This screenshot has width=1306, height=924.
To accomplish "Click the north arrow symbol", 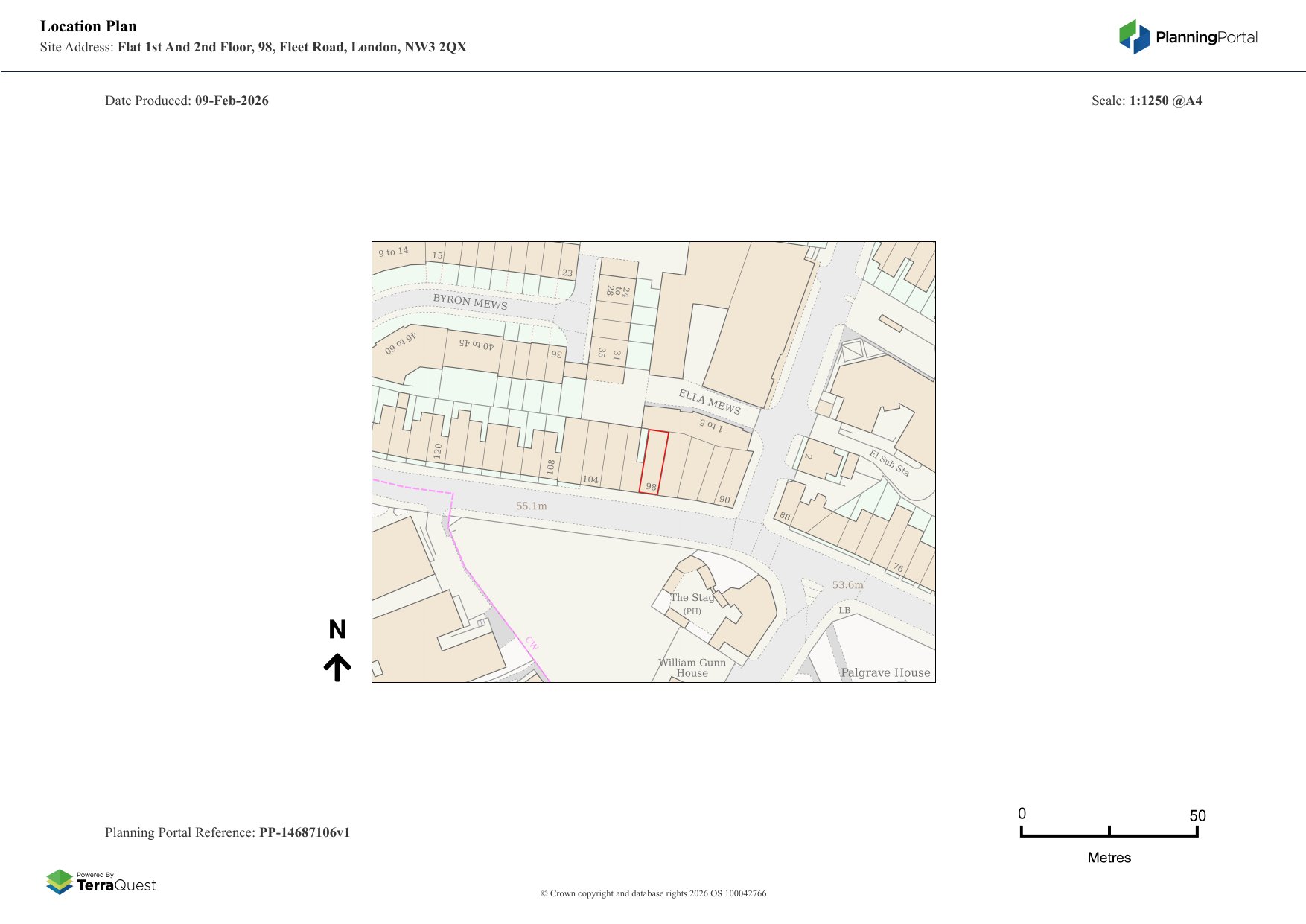I will tap(337, 667).
